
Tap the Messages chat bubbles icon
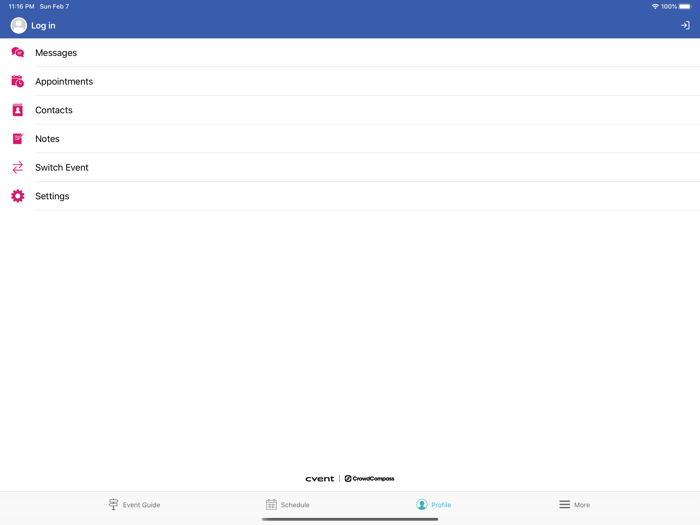click(17, 53)
